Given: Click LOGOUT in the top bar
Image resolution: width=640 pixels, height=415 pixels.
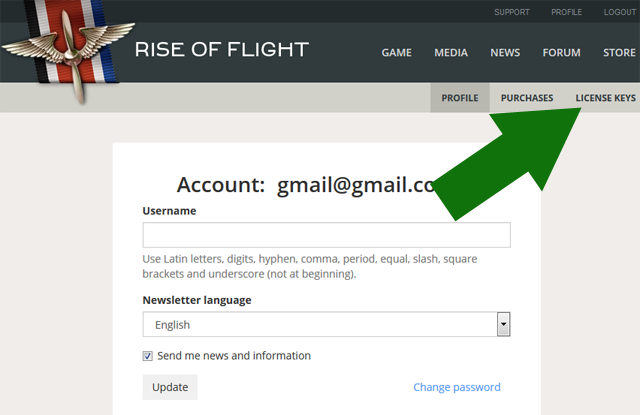Looking at the screenshot, I should click(619, 12).
